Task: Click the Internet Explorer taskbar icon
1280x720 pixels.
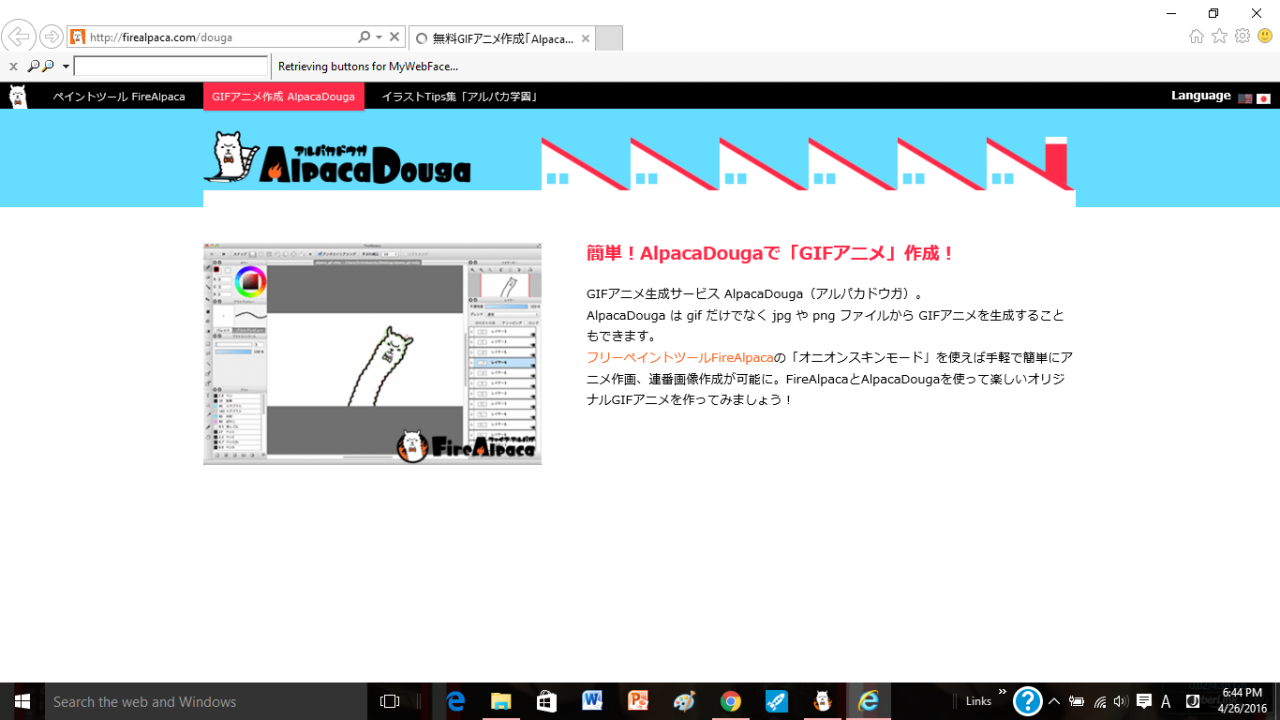Action: (x=868, y=701)
